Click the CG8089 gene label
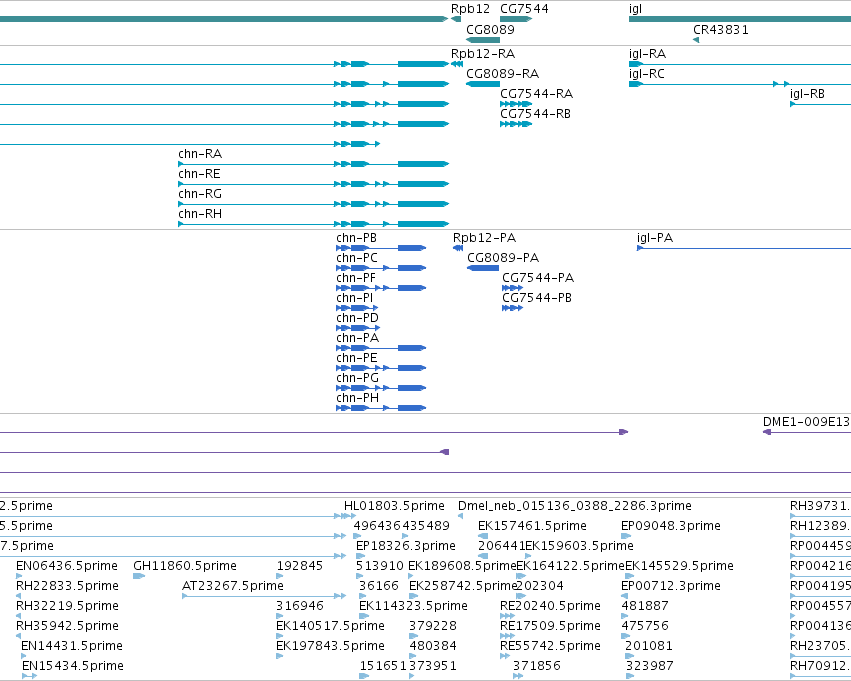851x681 pixels. coord(490,29)
